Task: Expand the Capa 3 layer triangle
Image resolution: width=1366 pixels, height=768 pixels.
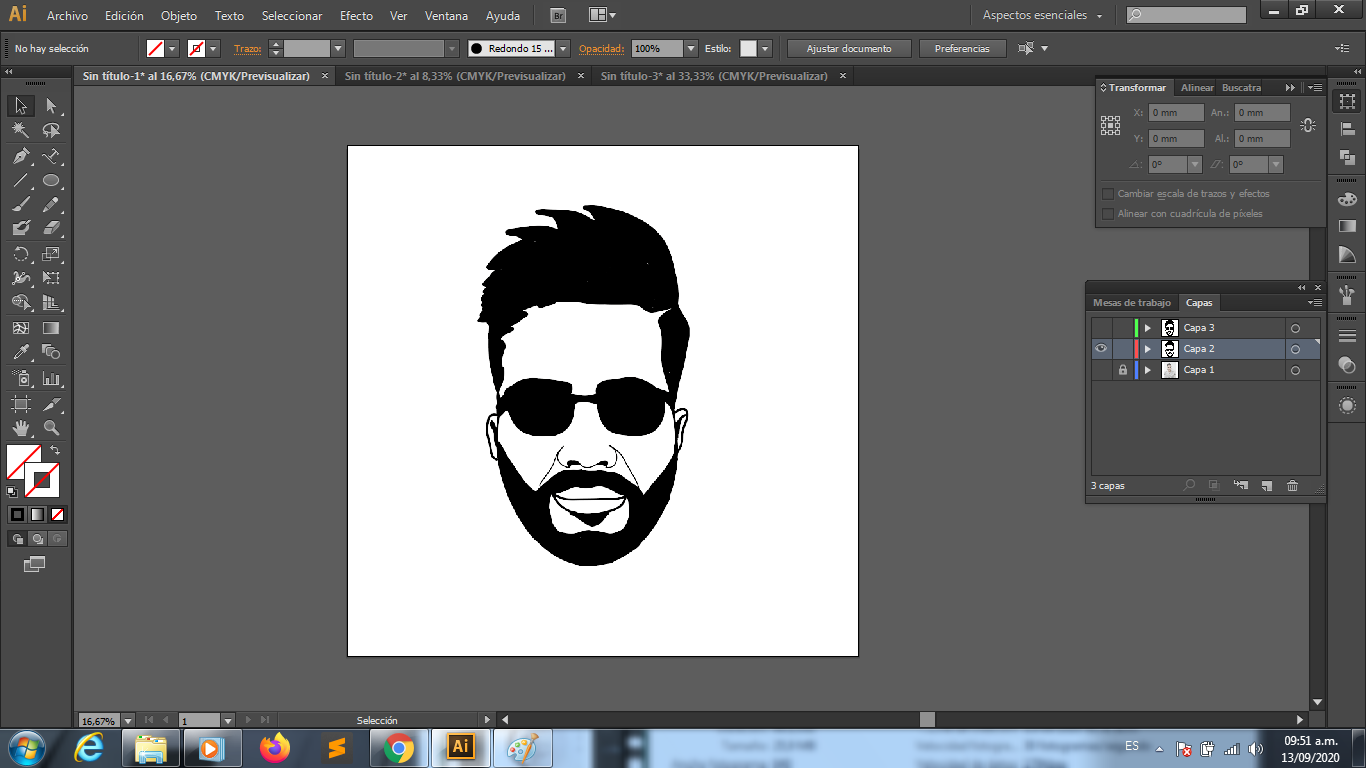Action: (1148, 328)
